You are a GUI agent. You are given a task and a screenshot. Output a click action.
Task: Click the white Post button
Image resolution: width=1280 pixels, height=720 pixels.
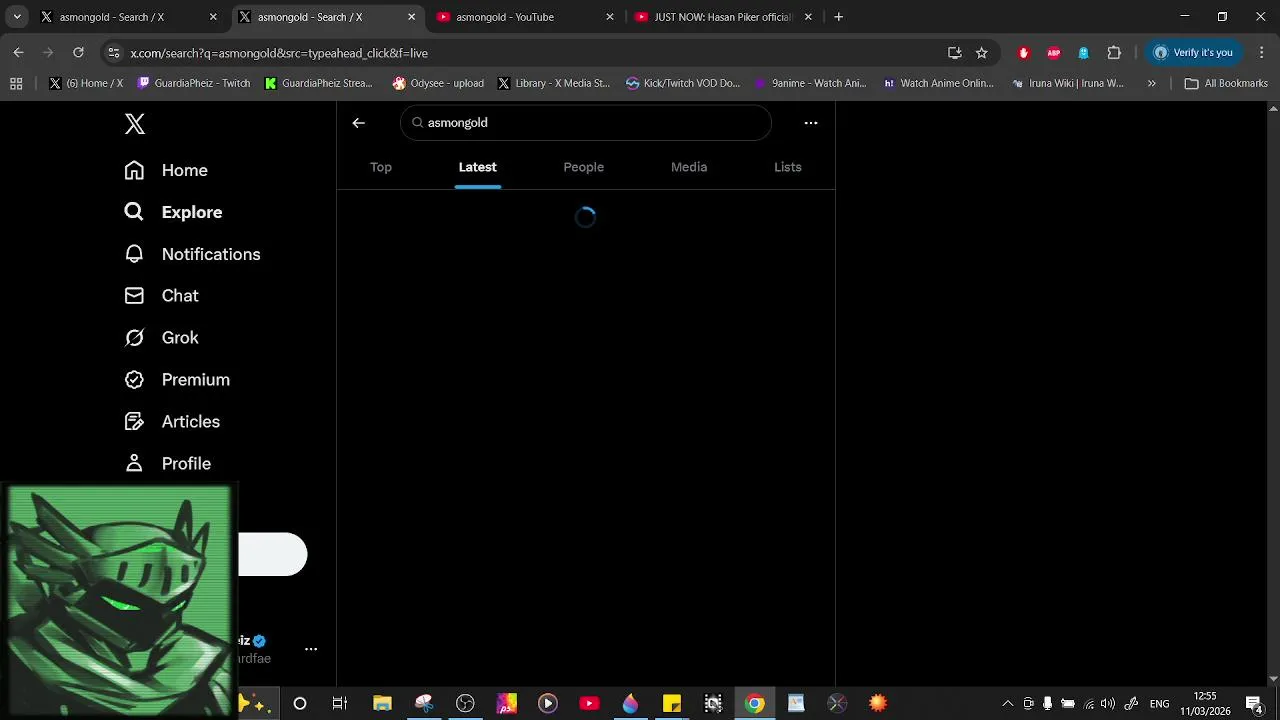tap(272, 554)
